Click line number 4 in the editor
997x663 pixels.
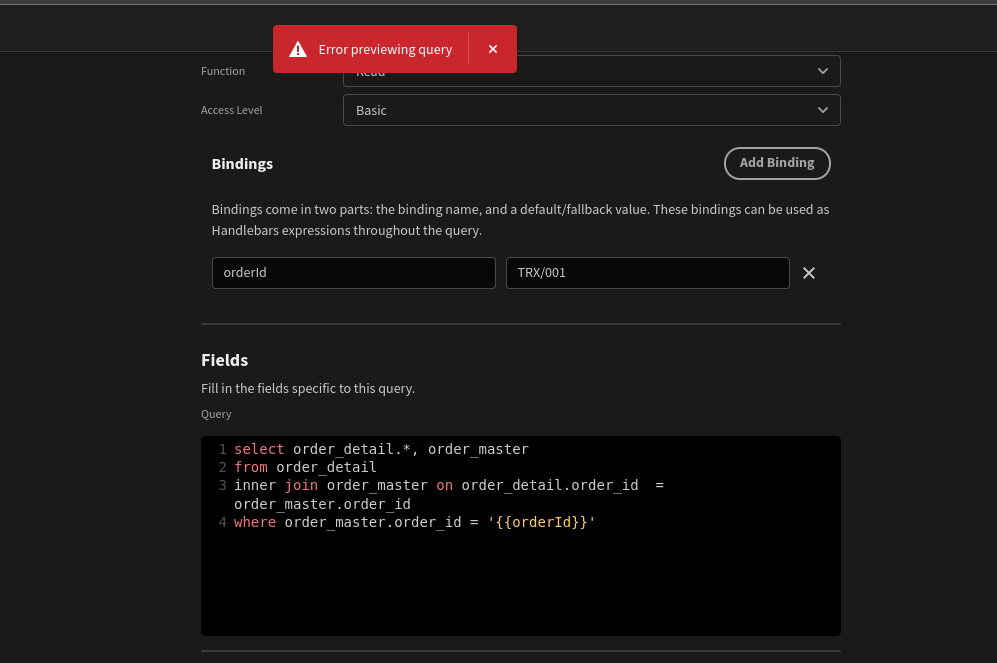click(x=222, y=521)
